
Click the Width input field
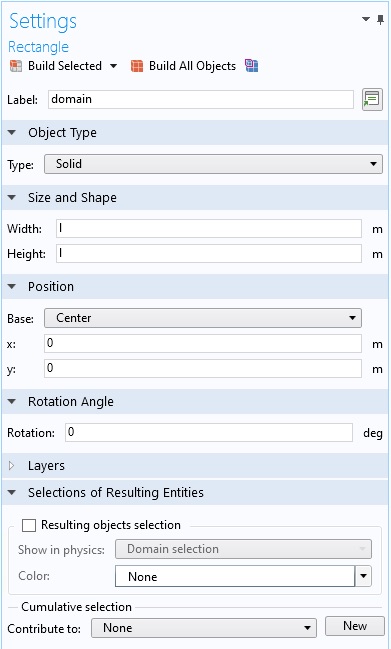click(x=209, y=228)
